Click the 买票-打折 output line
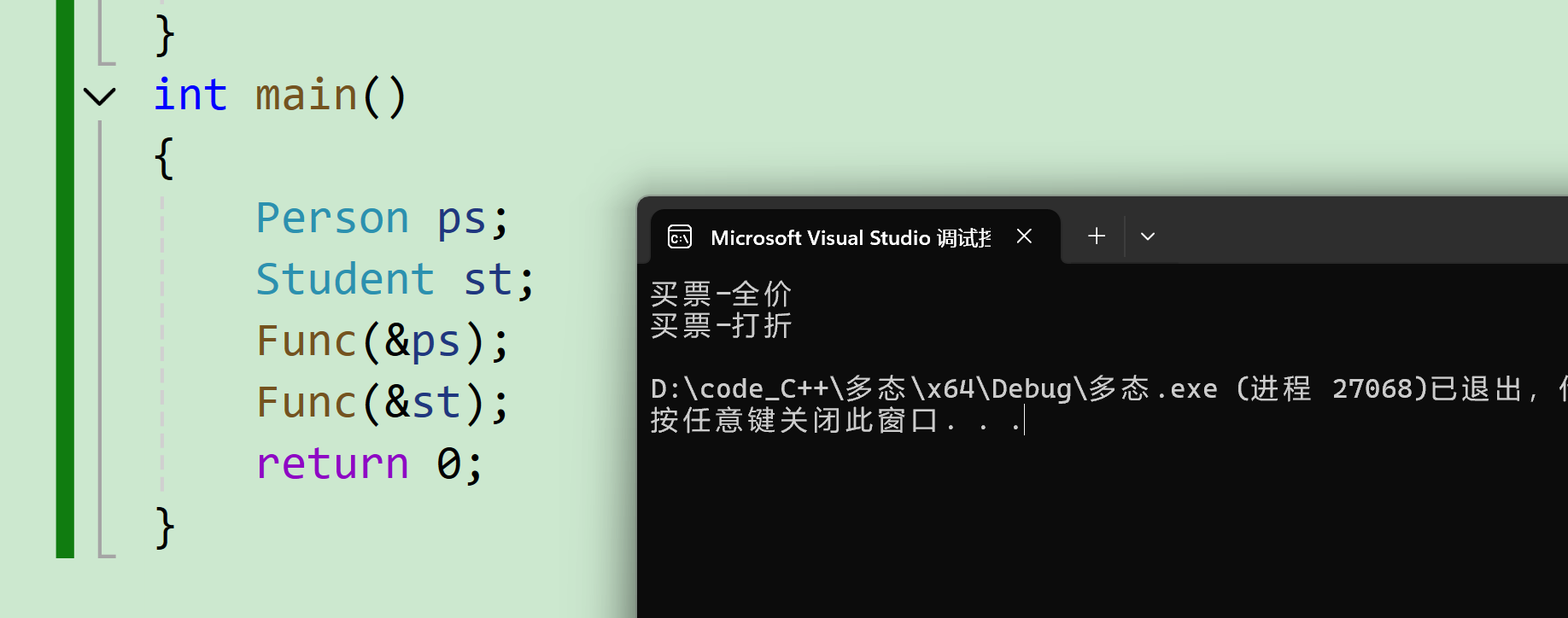This screenshot has width=1568, height=618. 722,325
